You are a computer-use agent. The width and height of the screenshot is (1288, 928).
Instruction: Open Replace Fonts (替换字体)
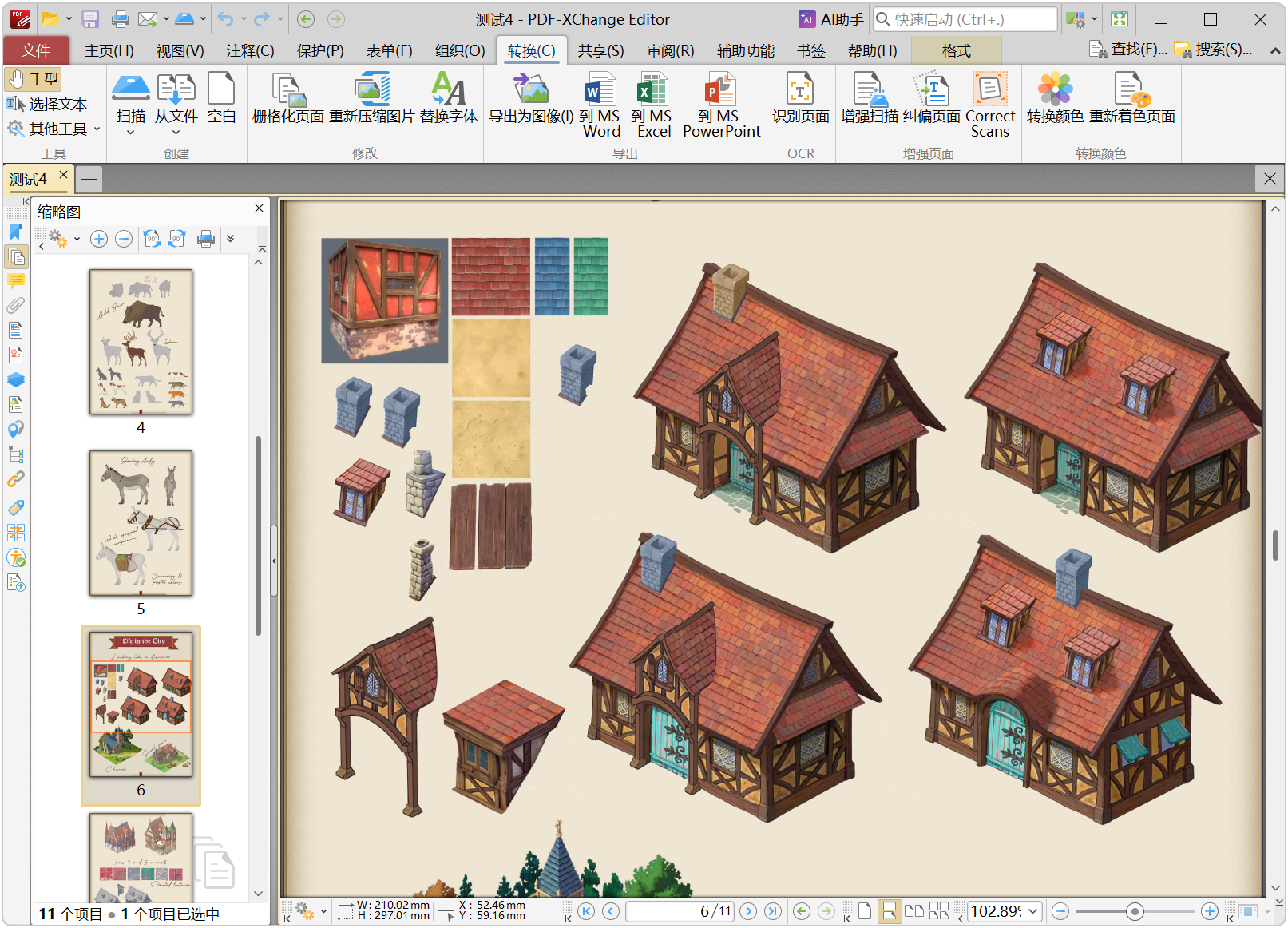[x=449, y=99]
